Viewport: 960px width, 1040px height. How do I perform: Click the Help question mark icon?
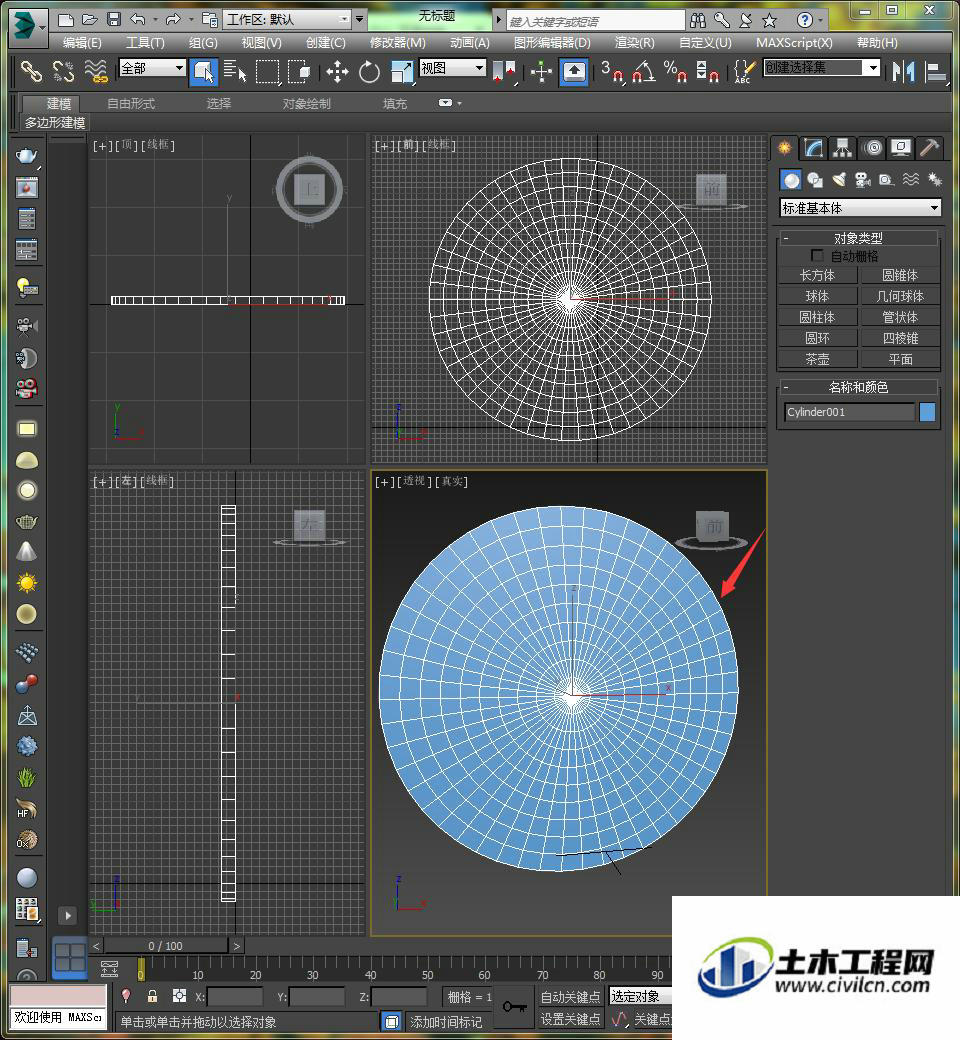(805, 20)
